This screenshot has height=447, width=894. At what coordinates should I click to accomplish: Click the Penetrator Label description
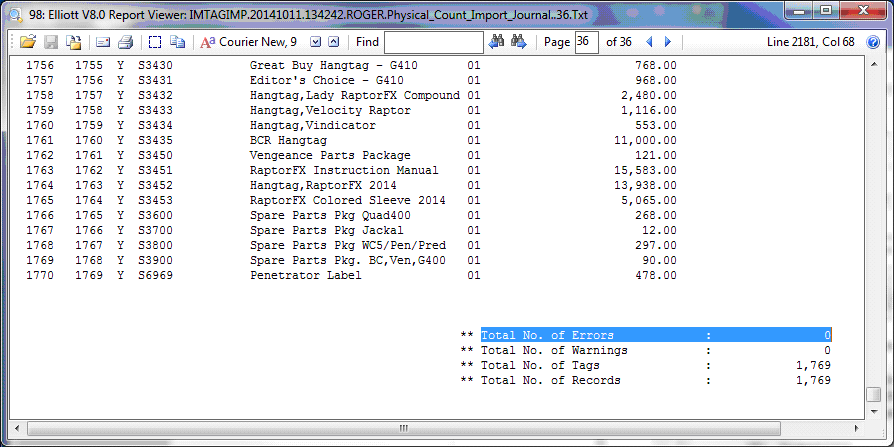tap(306, 275)
